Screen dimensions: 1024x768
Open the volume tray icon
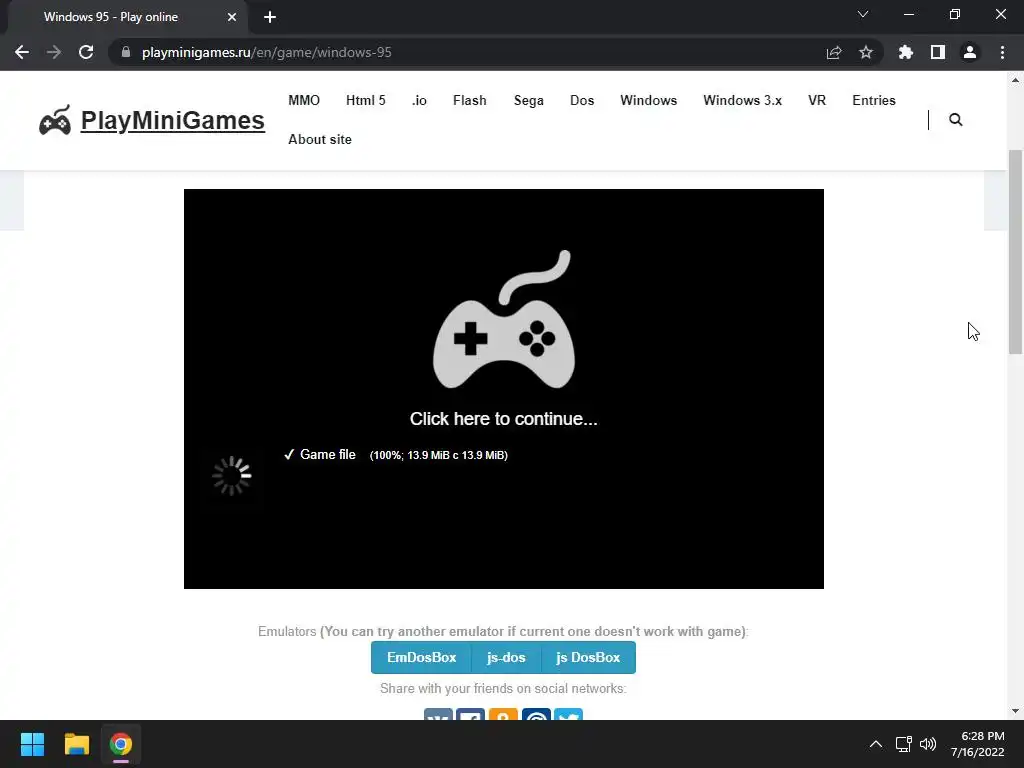928,744
